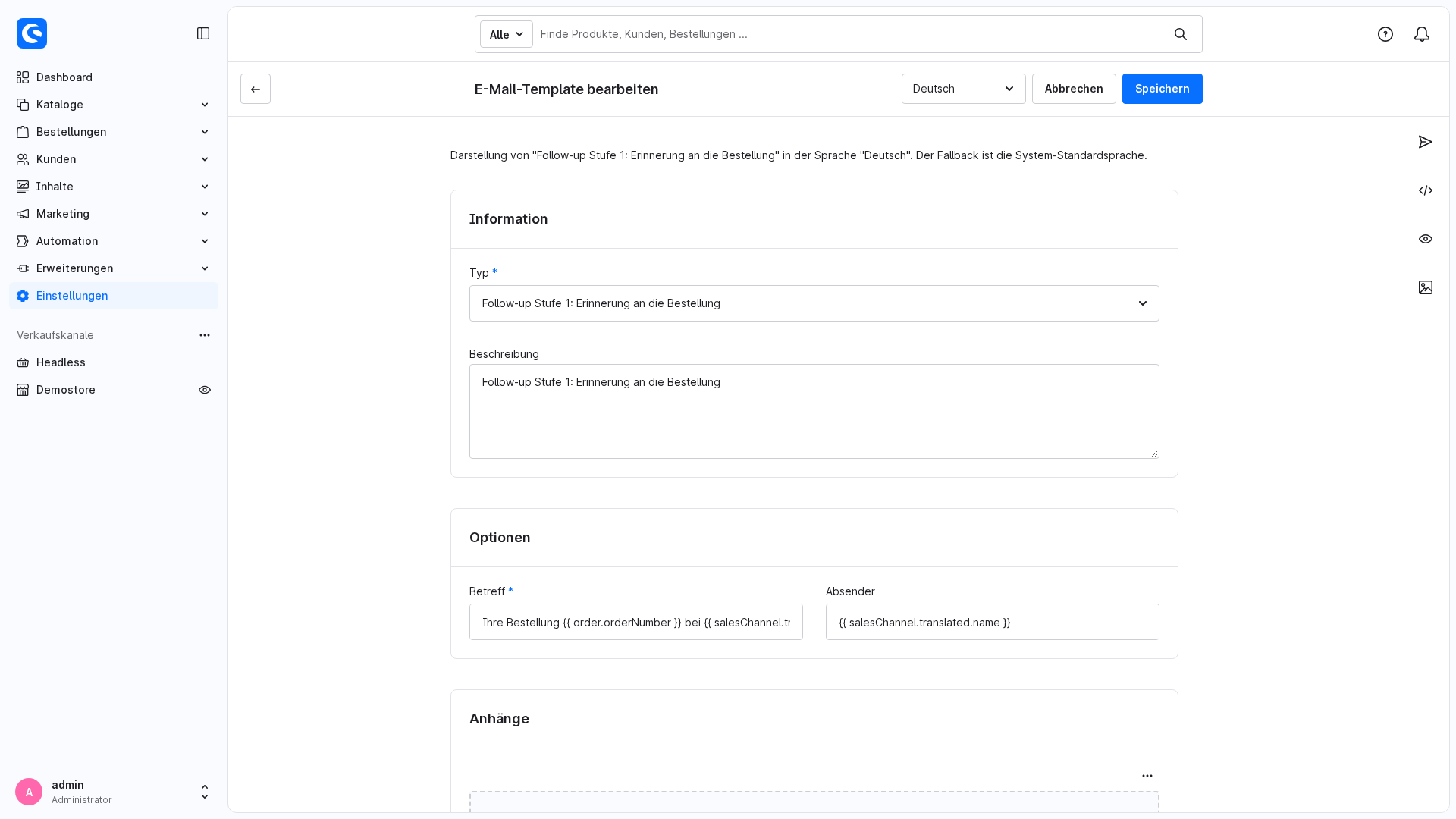Expand Kunden menu chevron
The width and height of the screenshot is (1456, 819).
coord(205,159)
